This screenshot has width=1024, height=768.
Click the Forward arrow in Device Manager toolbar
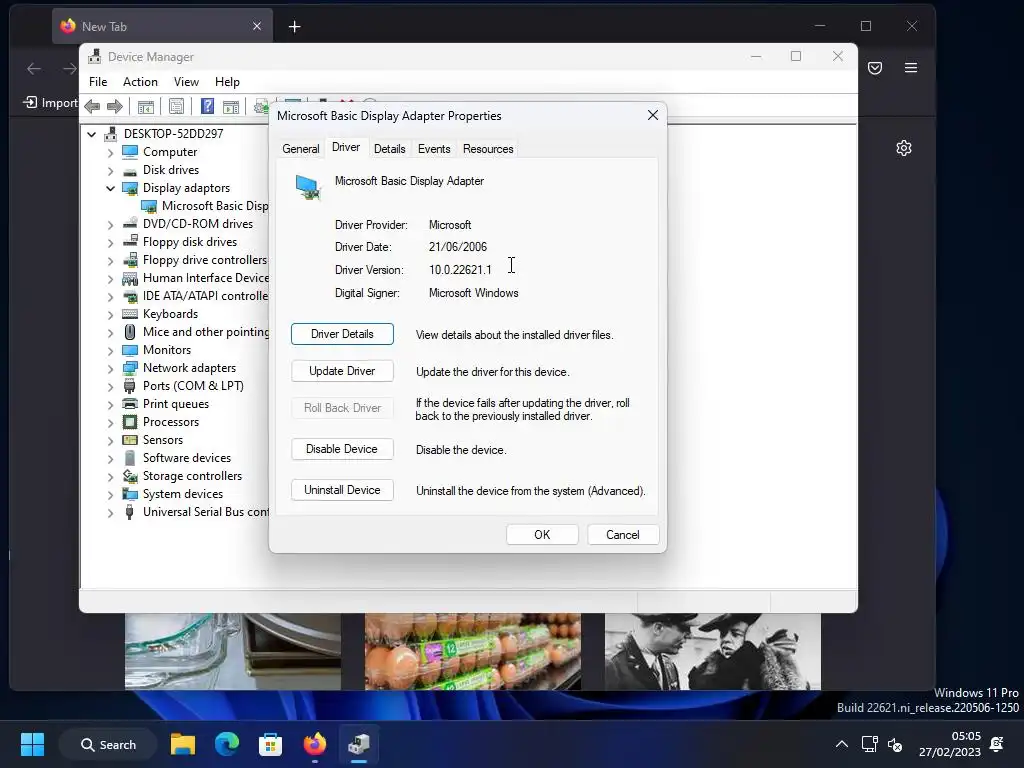[115, 106]
